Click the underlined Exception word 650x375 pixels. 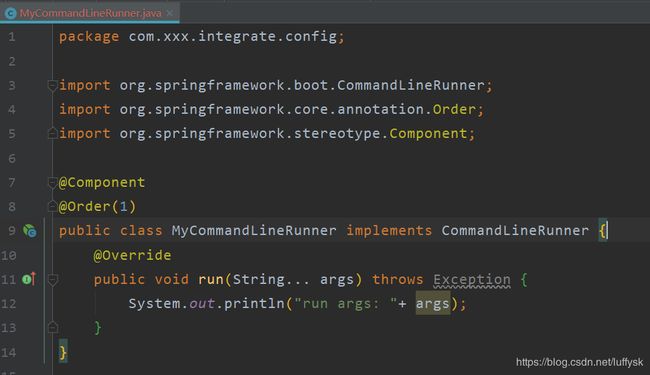(472, 280)
